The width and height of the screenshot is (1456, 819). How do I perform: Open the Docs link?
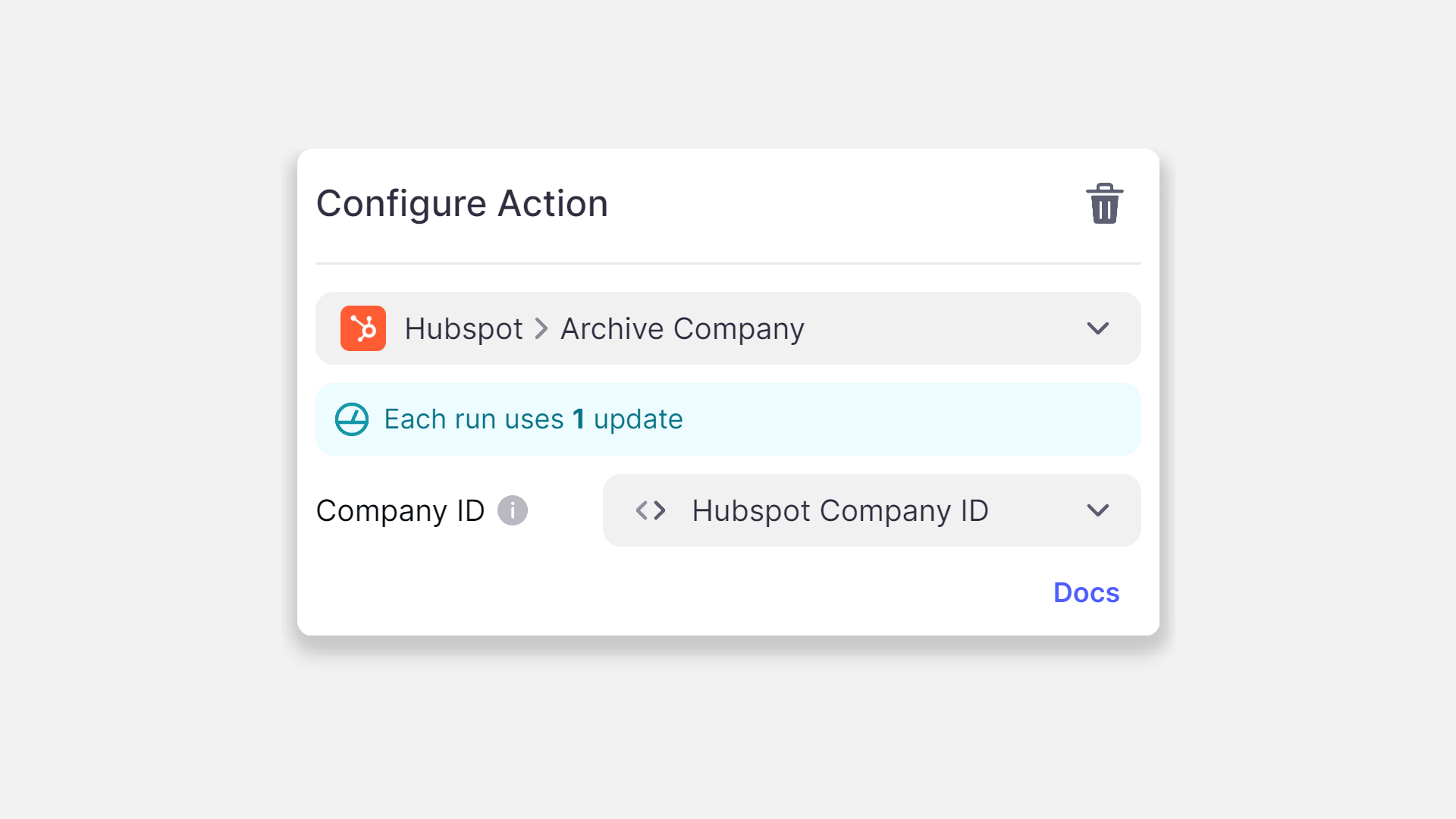tap(1086, 592)
